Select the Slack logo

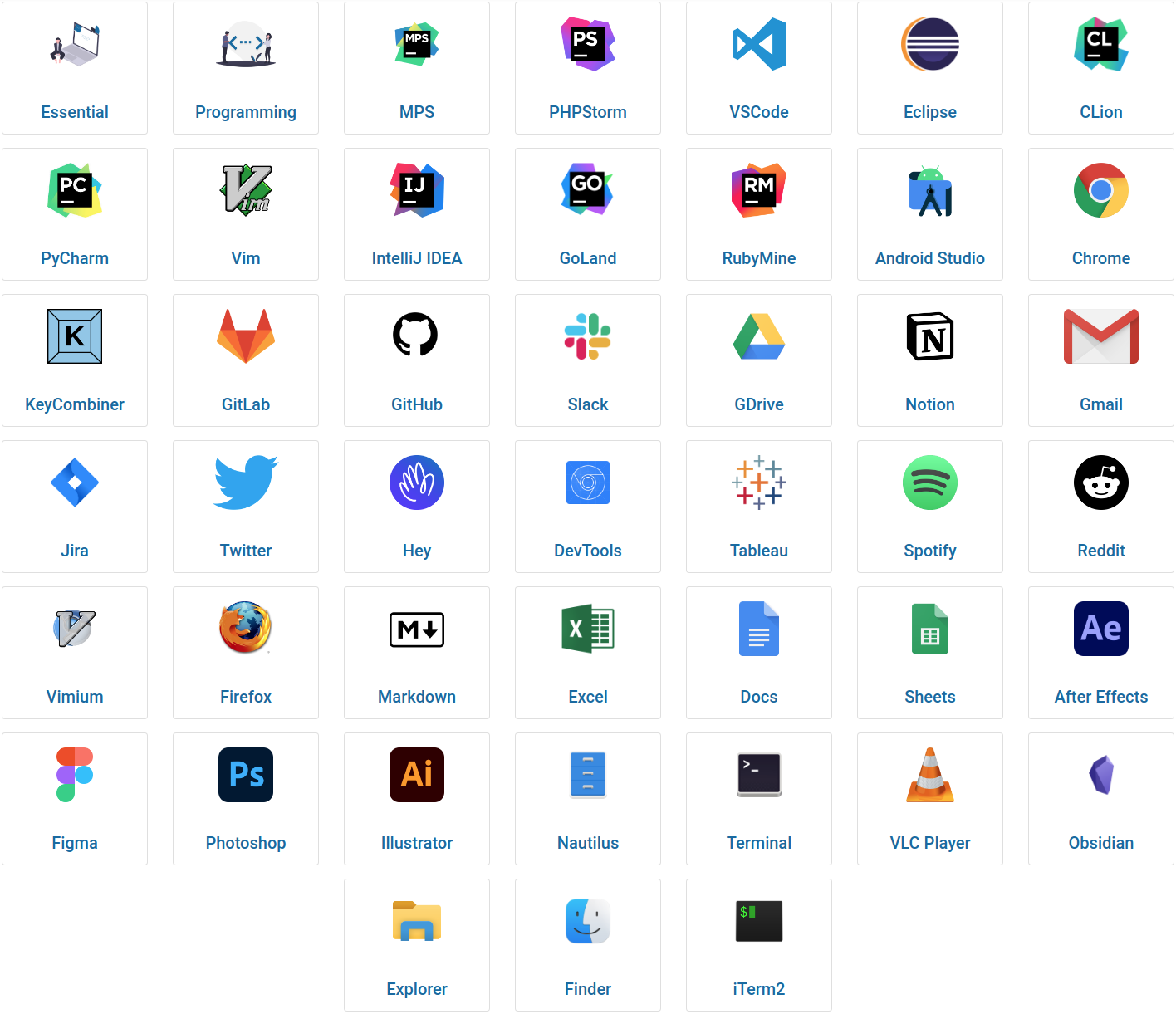click(x=588, y=336)
